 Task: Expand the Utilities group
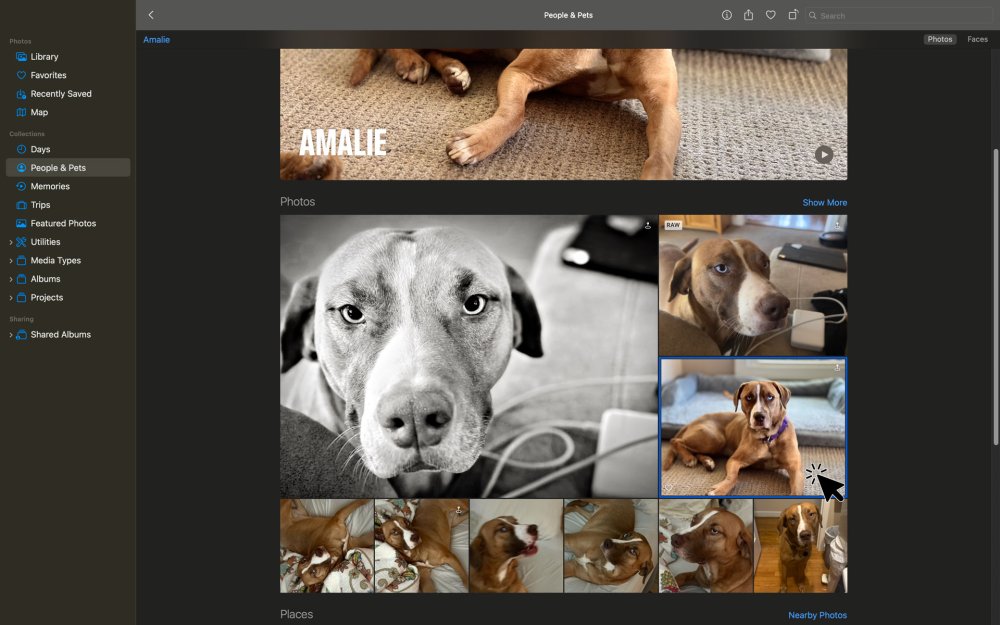pyautogui.click(x=11, y=242)
